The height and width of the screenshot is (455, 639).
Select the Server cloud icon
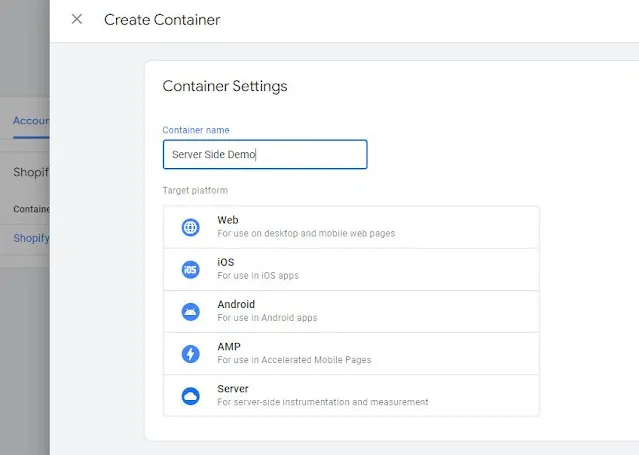[x=190, y=396]
